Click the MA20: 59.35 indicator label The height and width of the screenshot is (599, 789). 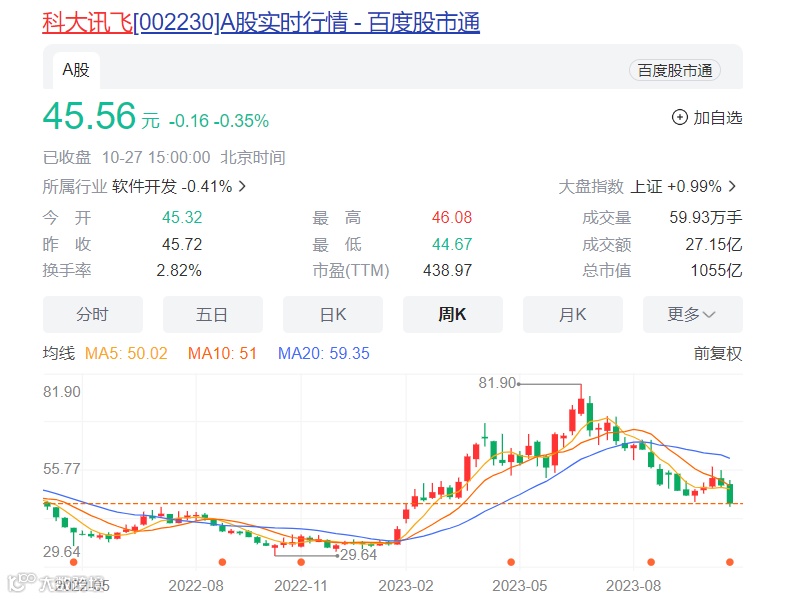click(x=324, y=353)
